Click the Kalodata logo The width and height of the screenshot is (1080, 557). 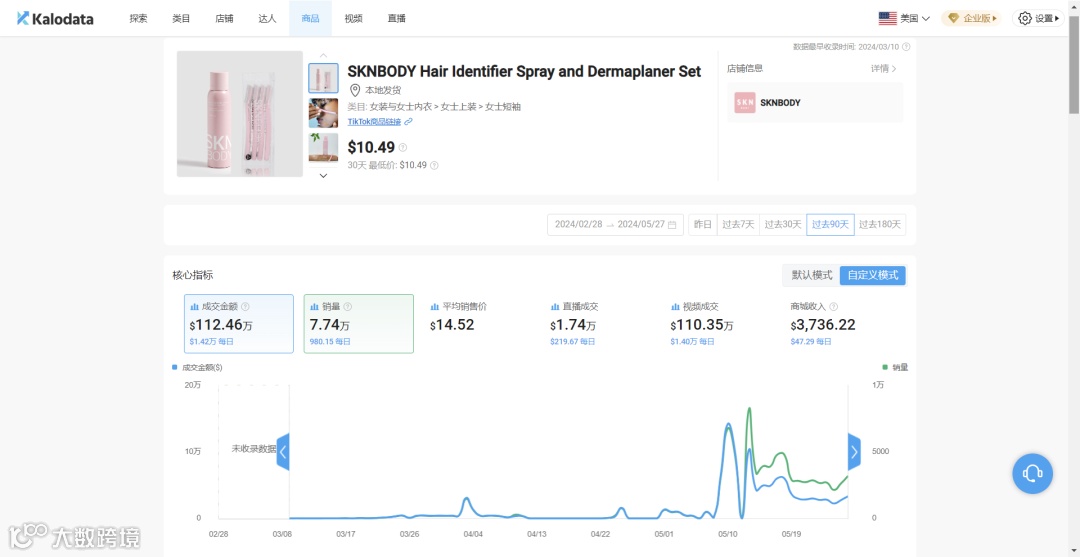[x=54, y=19]
